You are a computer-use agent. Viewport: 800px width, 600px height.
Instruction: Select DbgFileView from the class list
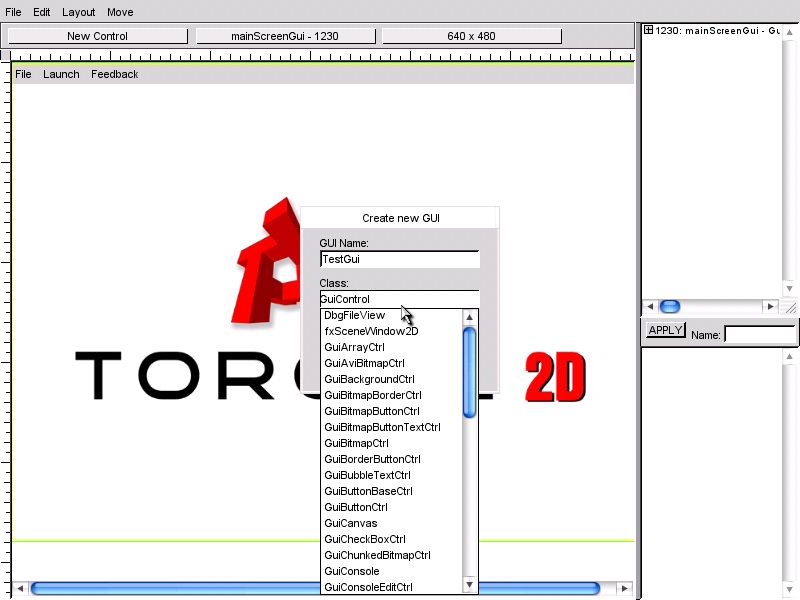[x=391, y=315]
